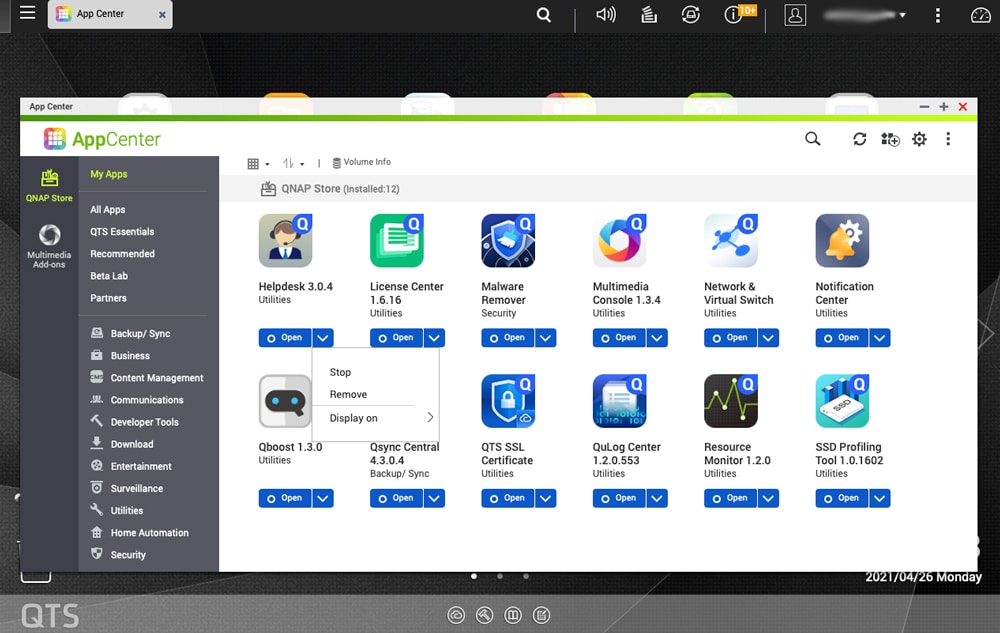Select QTS Essentials category
This screenshot has width=1000, height=633.
click(x=122, y=232)
